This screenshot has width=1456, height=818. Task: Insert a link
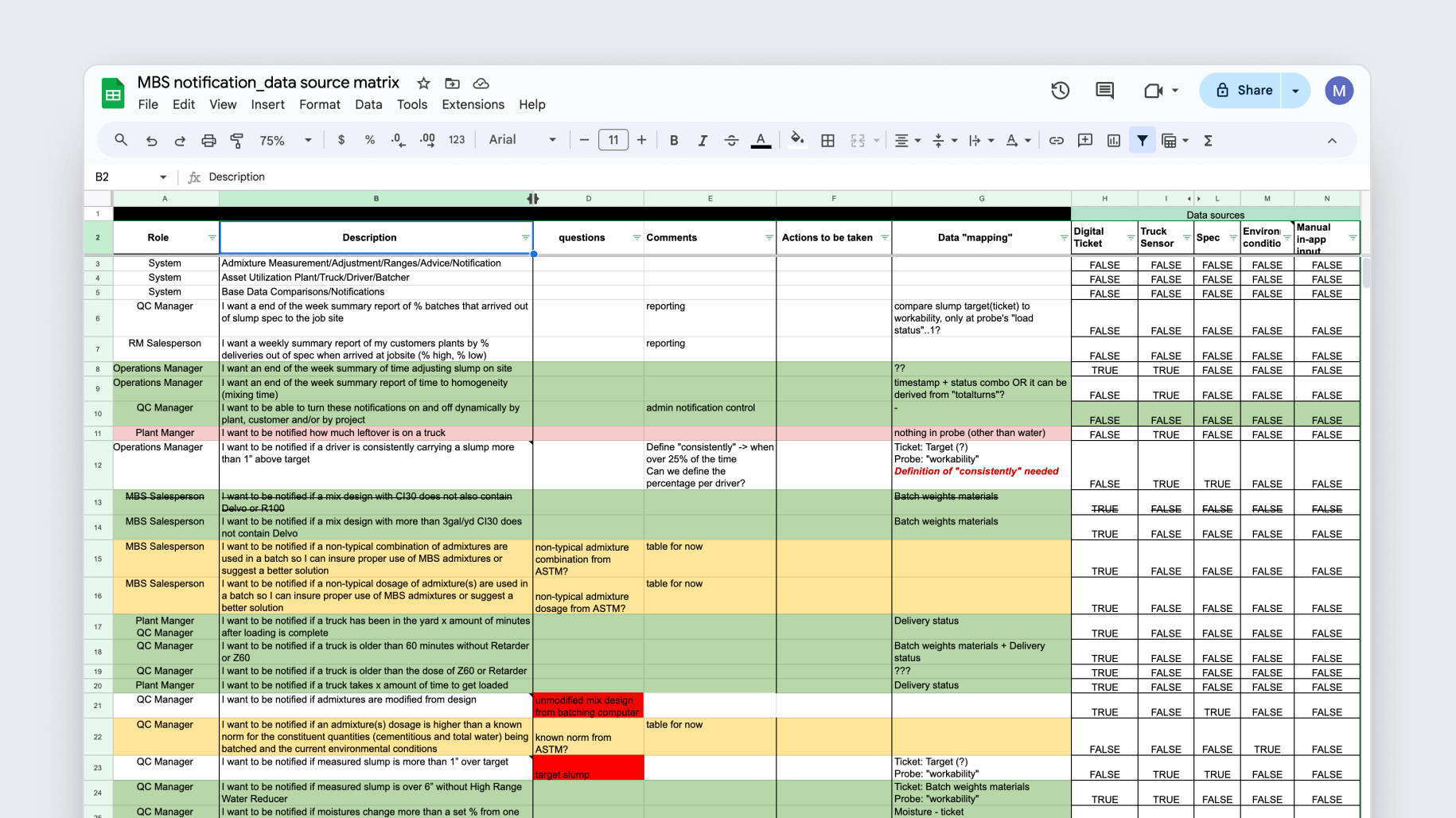pos(1056,140)
